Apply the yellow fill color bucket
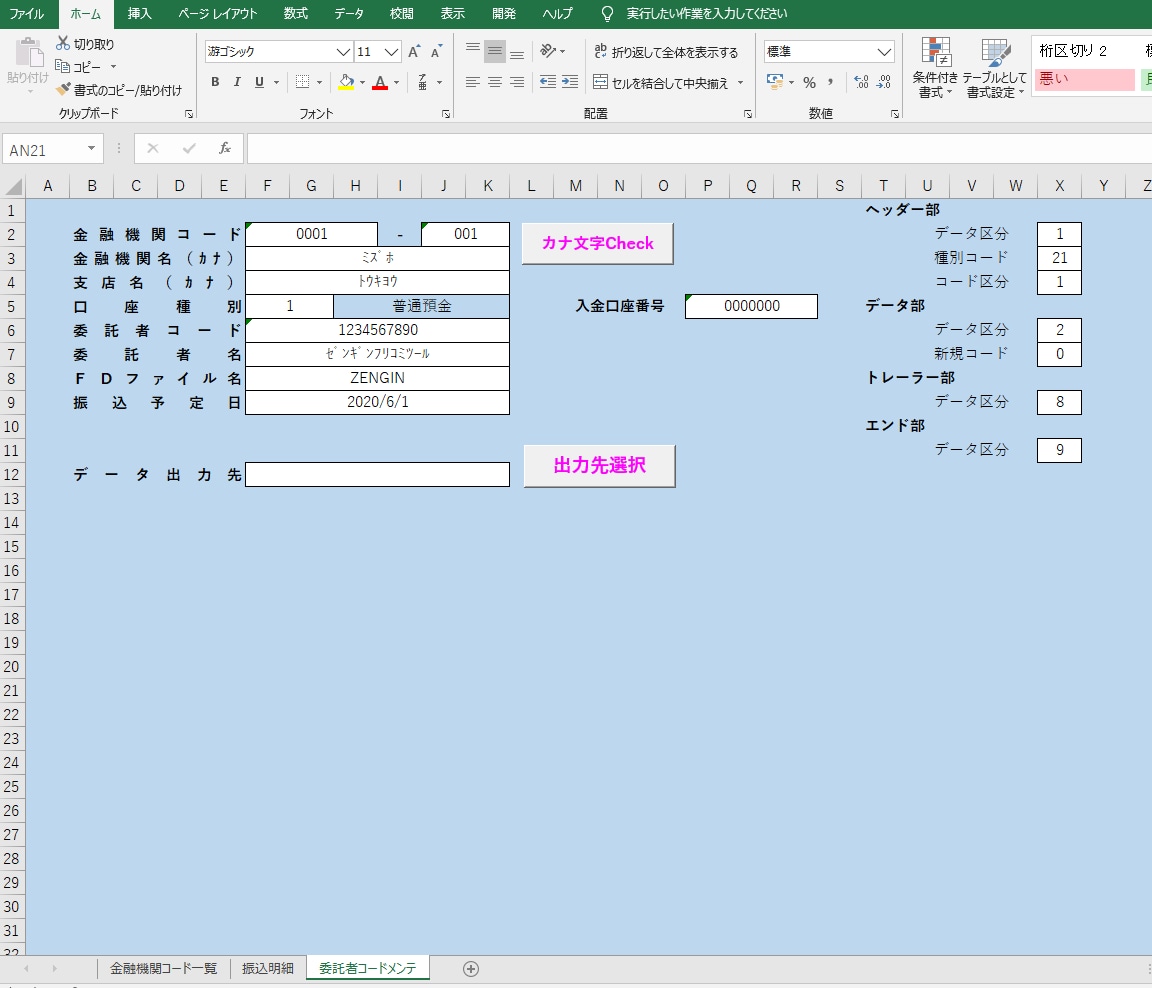 point(346,83)
